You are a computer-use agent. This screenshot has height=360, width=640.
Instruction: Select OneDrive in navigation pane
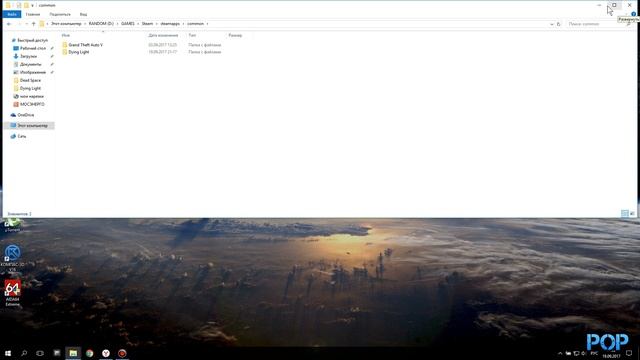pyautogui.click(x=26, y=115)
